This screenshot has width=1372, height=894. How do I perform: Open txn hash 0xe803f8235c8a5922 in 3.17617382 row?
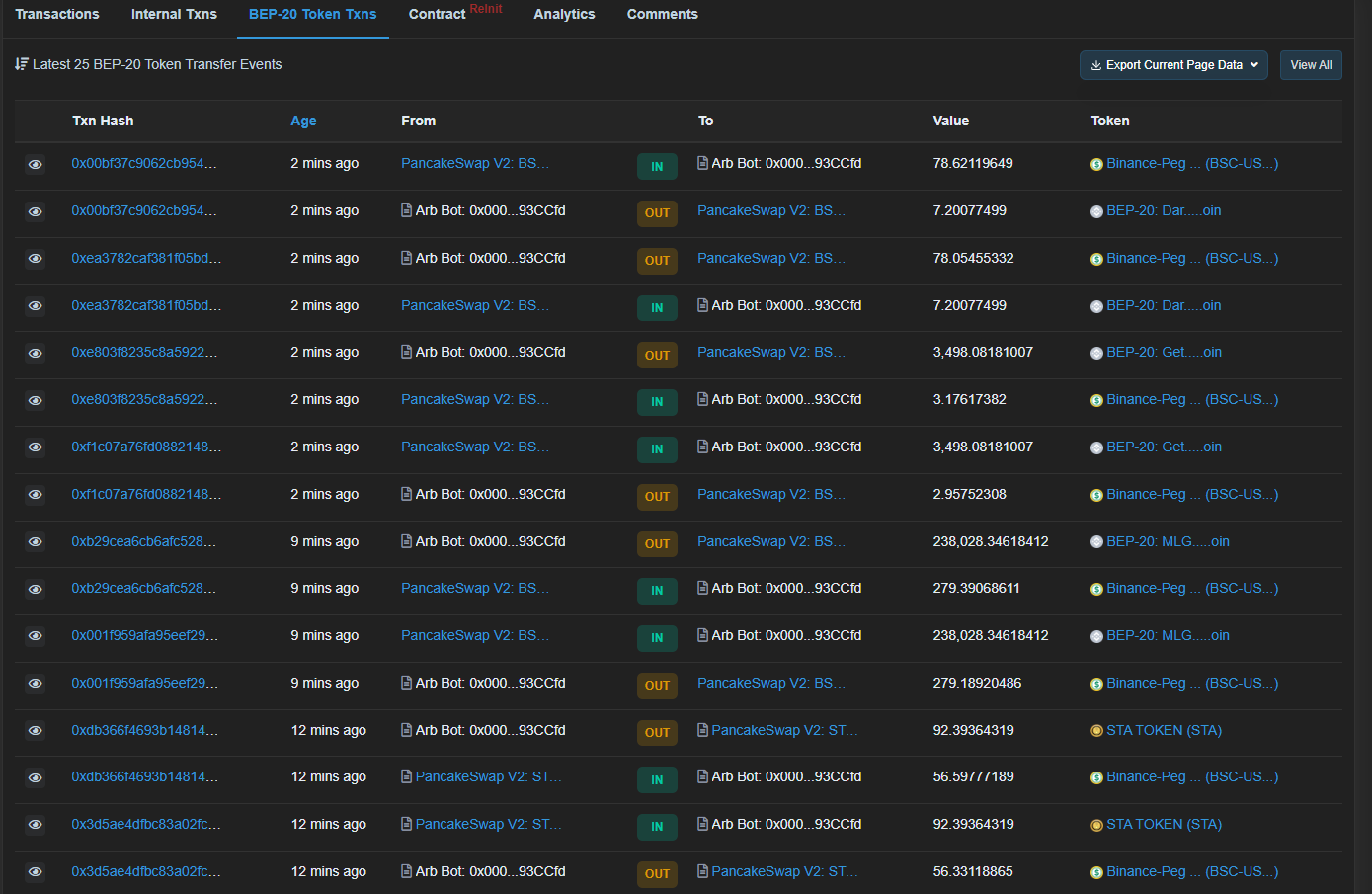pyautogui.click(x=144, y=399)
